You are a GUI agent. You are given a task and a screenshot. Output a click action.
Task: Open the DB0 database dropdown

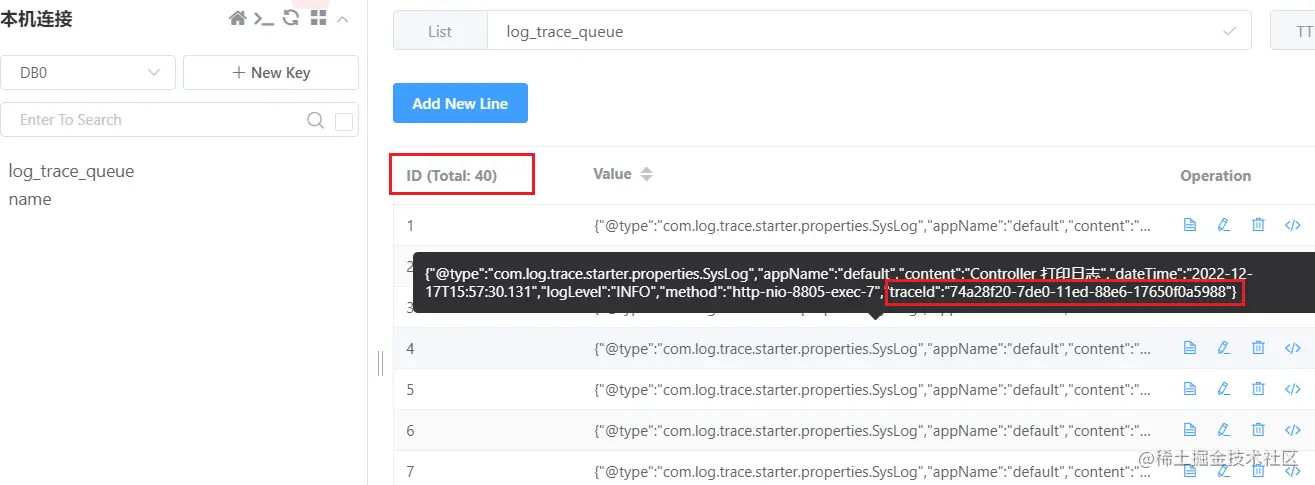pos(88,72)
